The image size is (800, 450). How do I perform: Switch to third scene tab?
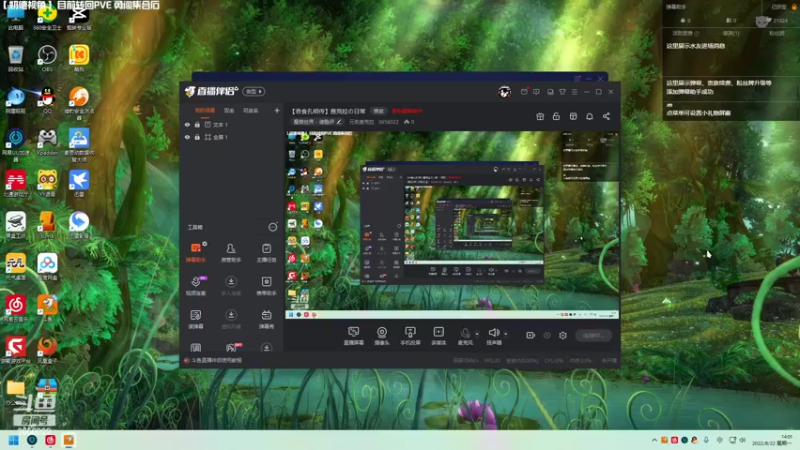point(251,110)
